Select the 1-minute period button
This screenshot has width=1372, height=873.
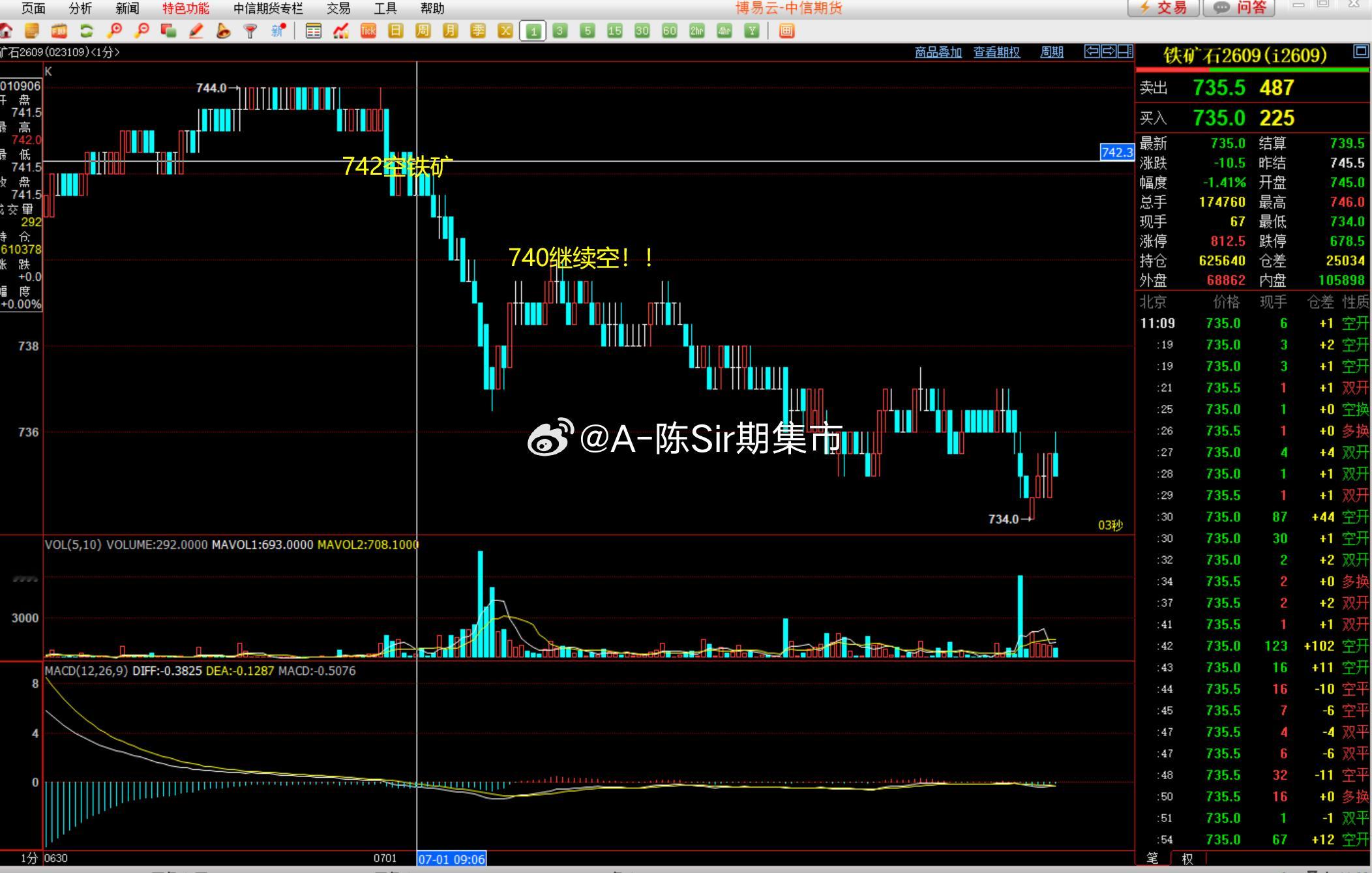coord(533,31)
